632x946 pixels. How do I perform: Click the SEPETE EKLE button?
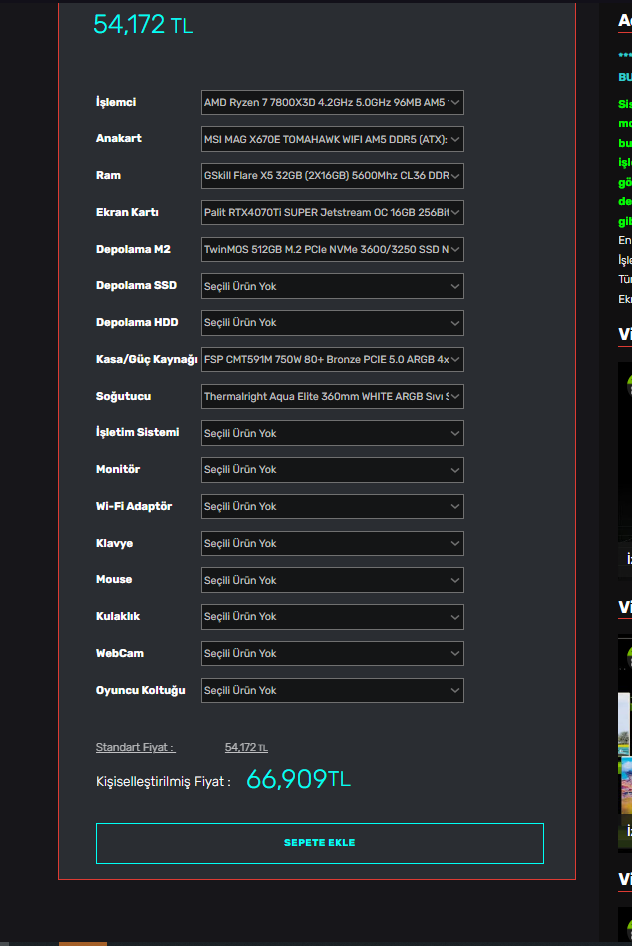point(320,843)
